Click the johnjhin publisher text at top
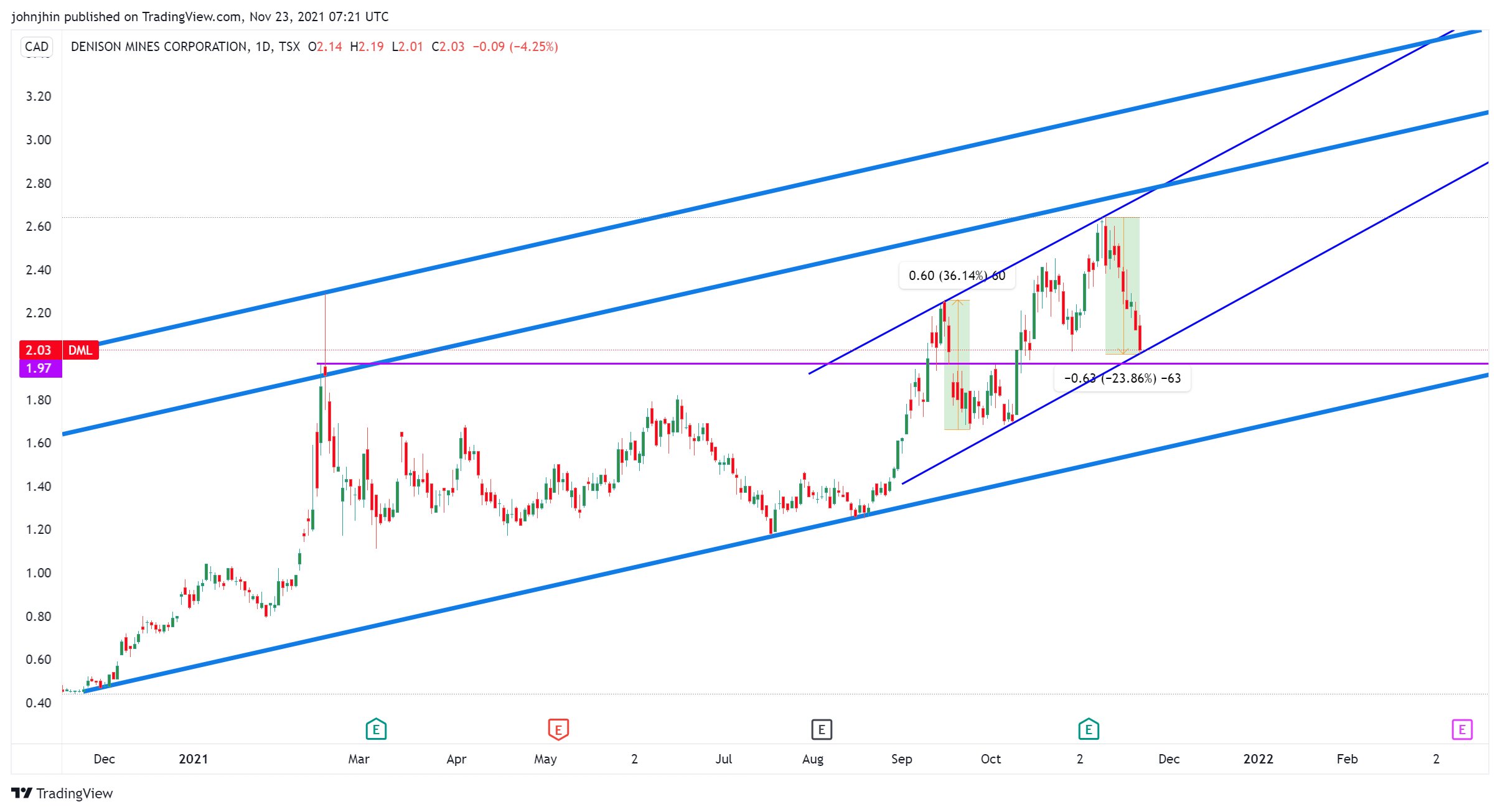Screen dimensions: 1500x812 click(x=35, y=17)
